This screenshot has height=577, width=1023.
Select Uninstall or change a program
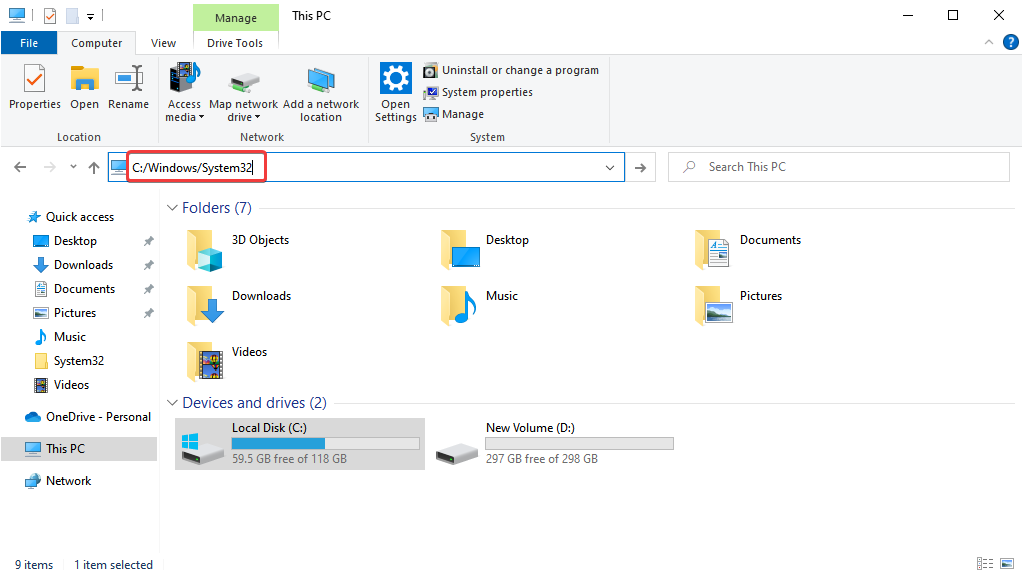click(511, 70)
